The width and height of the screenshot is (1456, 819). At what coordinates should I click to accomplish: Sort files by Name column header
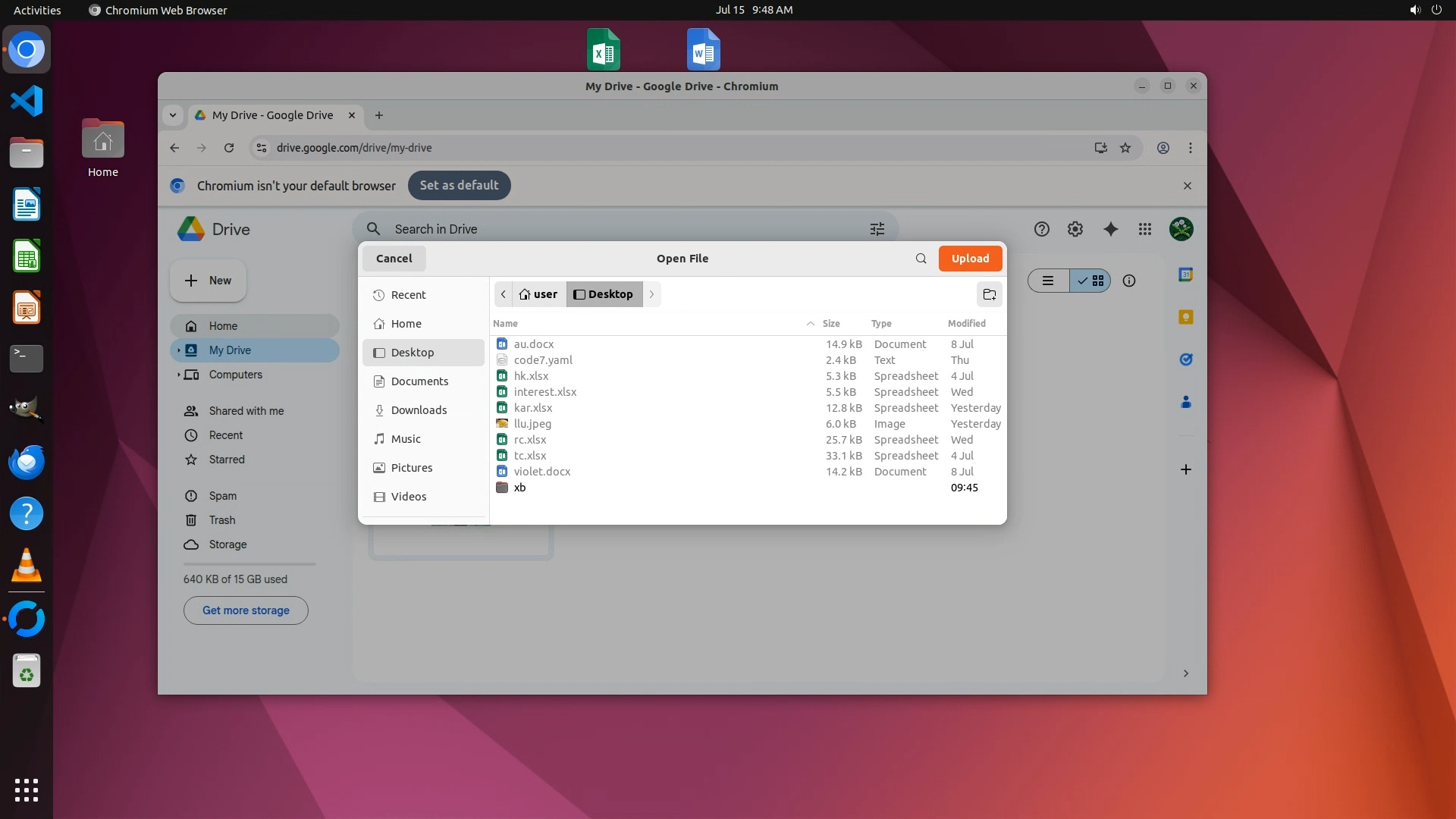[506, 324]
